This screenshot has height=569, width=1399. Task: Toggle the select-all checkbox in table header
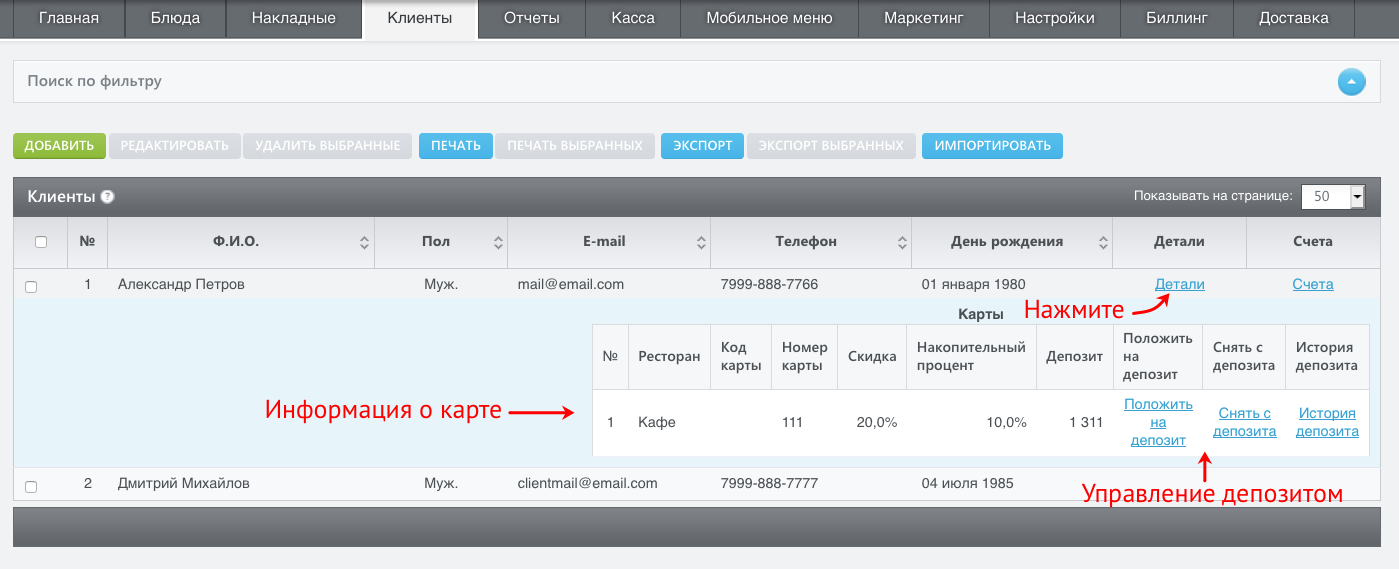[41, 242]
